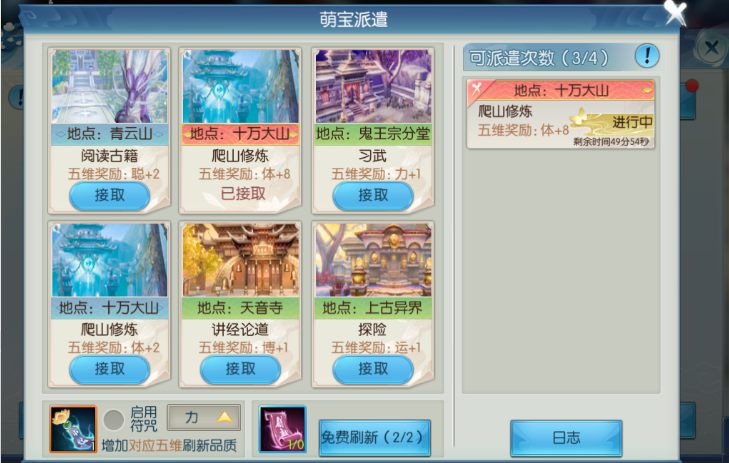Click the red notification dot at right edge

tap(692, 86)
